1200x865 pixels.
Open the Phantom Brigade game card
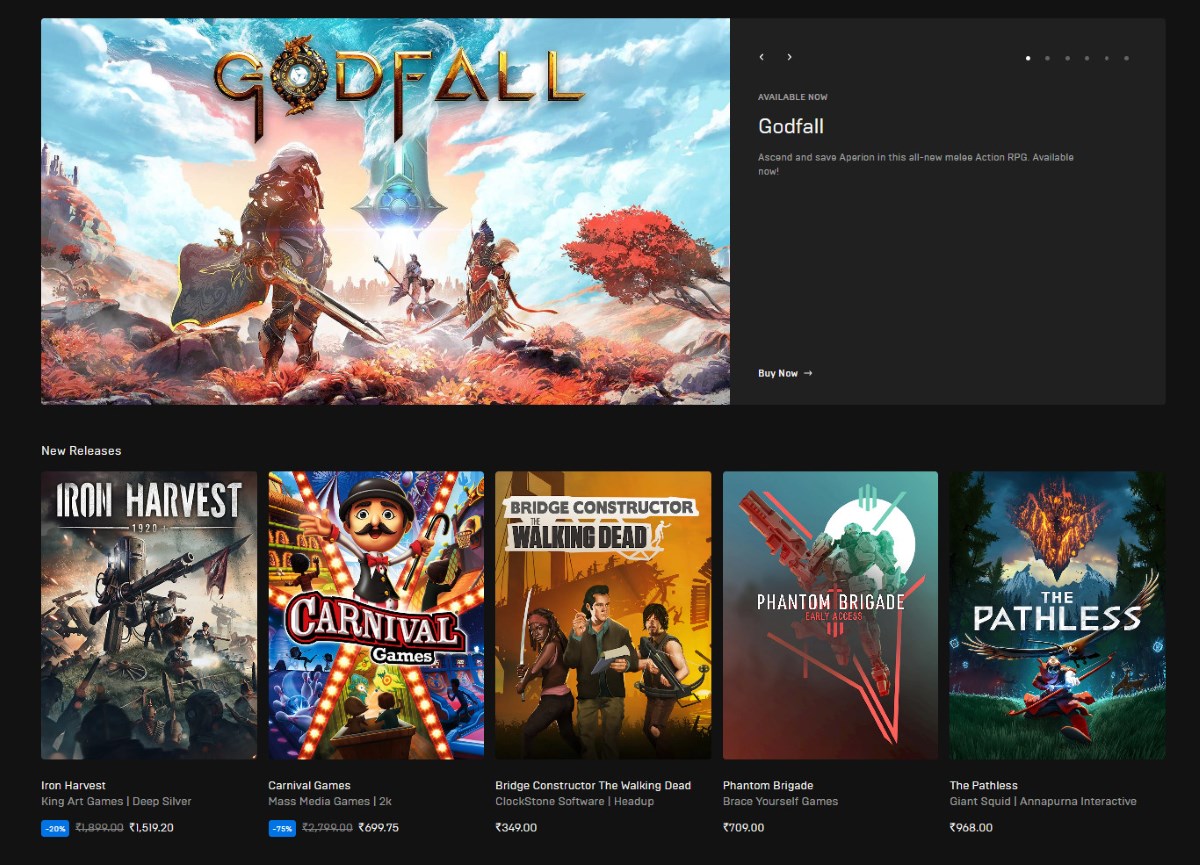point(830,614)
